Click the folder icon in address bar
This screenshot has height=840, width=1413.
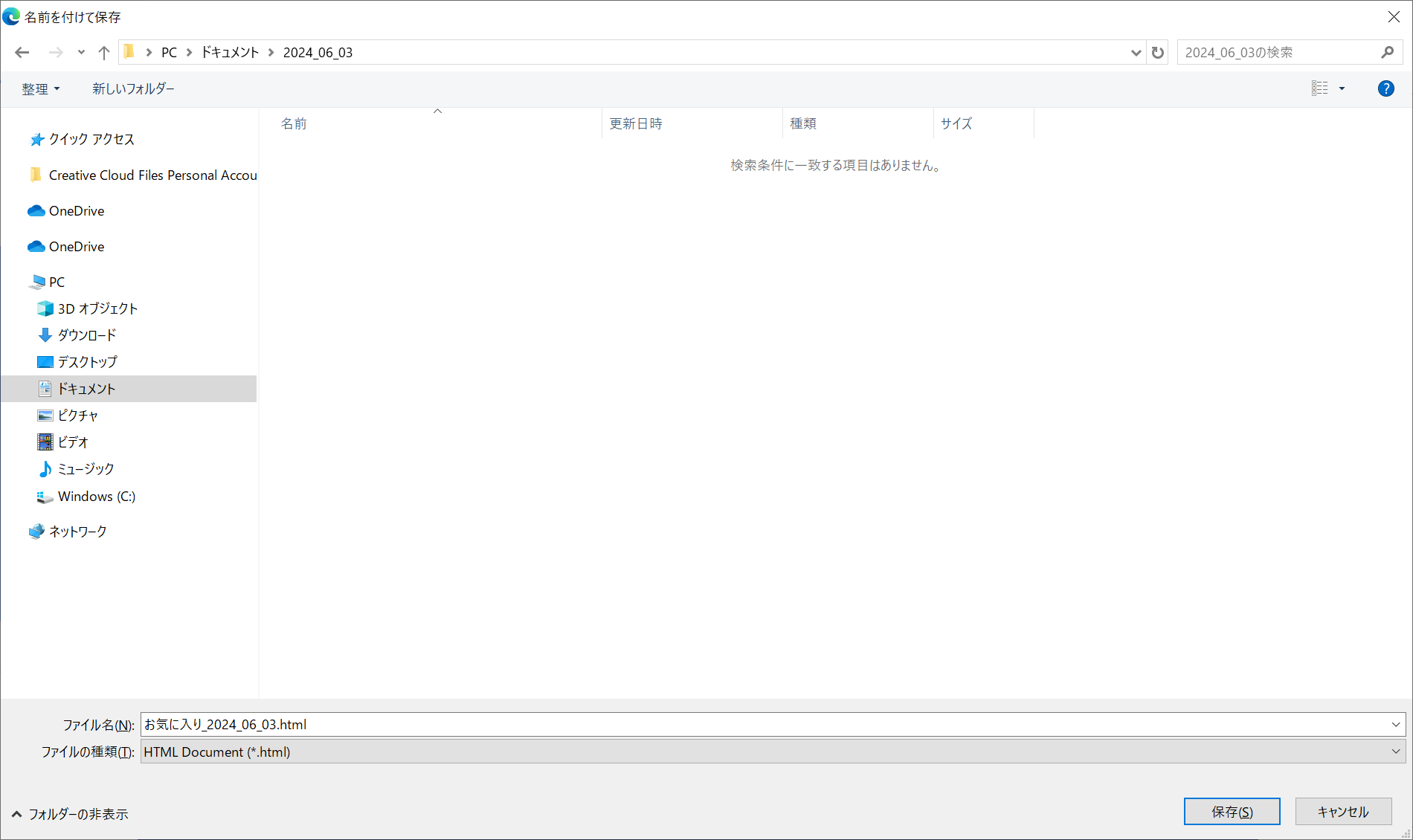[x=129, y=51]
